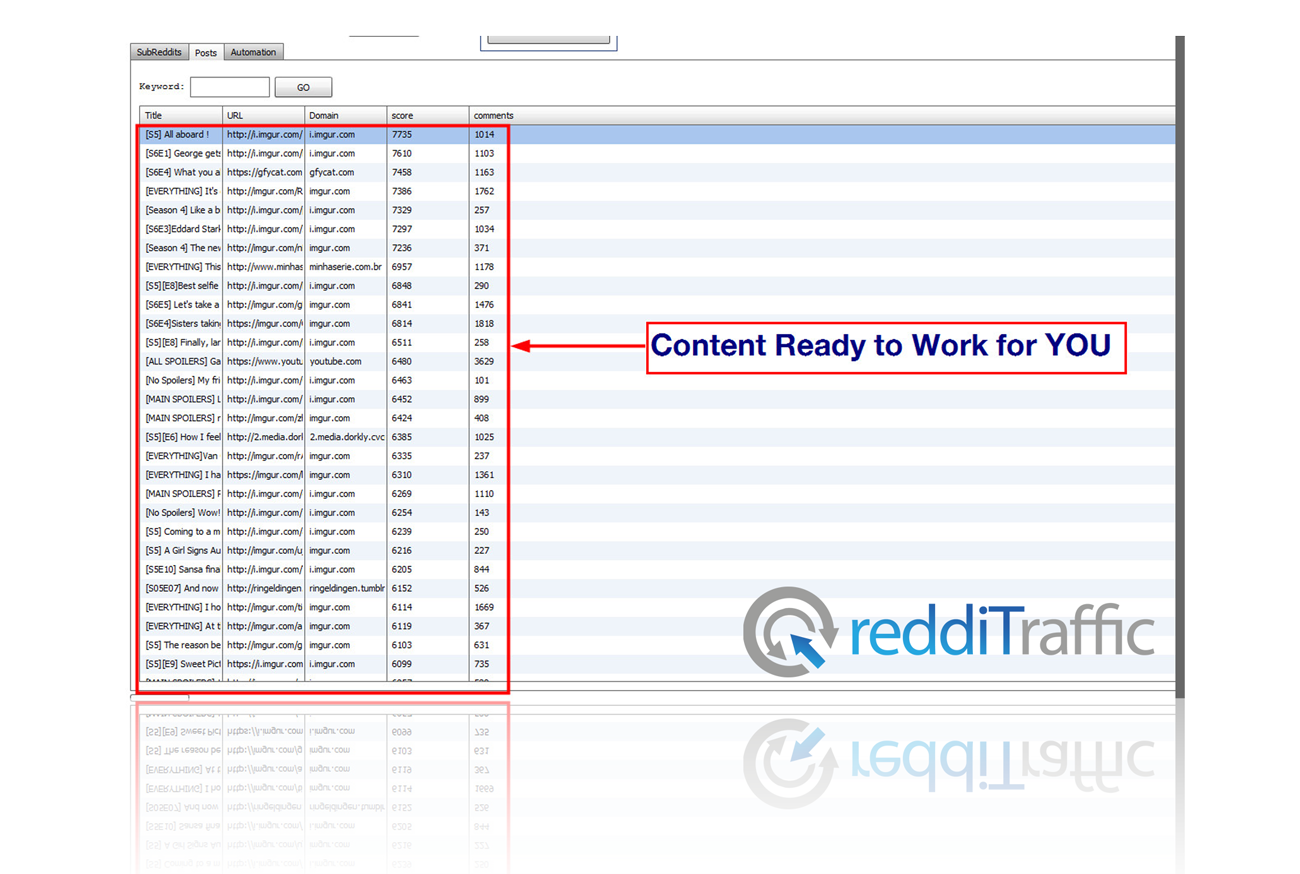Open the Automation tab
Viewport: 1300px width, 874px height.
tap(253, 52)
